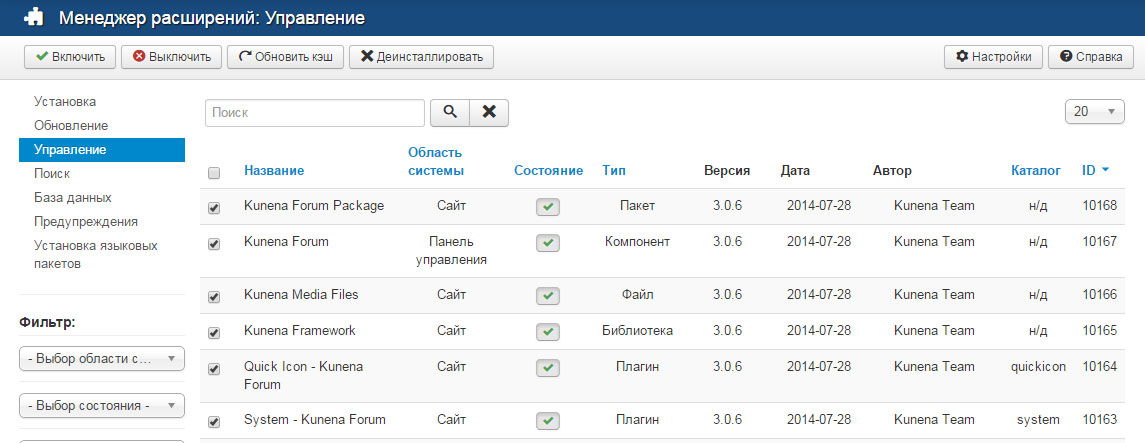The height and width of the screenshot is (443, 1145).
Task: Expand the "Выбор состояния" filter dropdown
Action: tap(102, 405)
